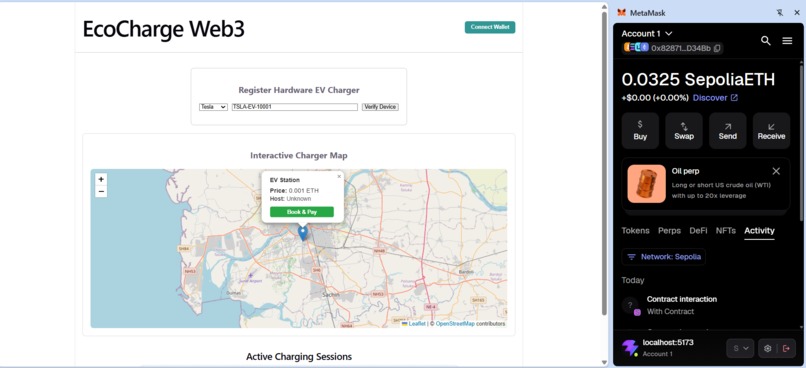Click the Buy button in MetaMask
This screenshot has width=806, height=368.
click(x=640, y=131)
